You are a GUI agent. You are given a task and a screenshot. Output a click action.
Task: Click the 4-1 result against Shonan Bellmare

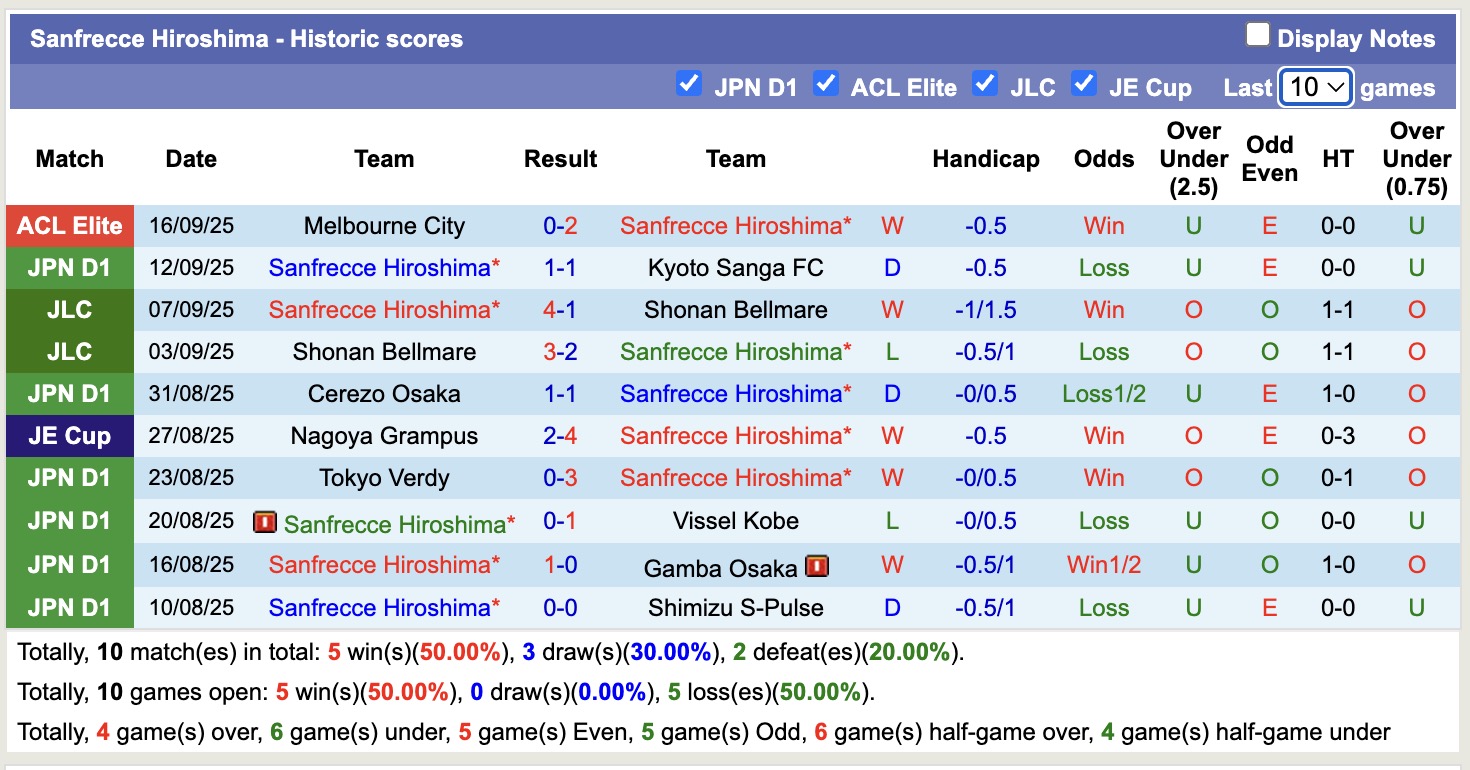click(560, 309)
